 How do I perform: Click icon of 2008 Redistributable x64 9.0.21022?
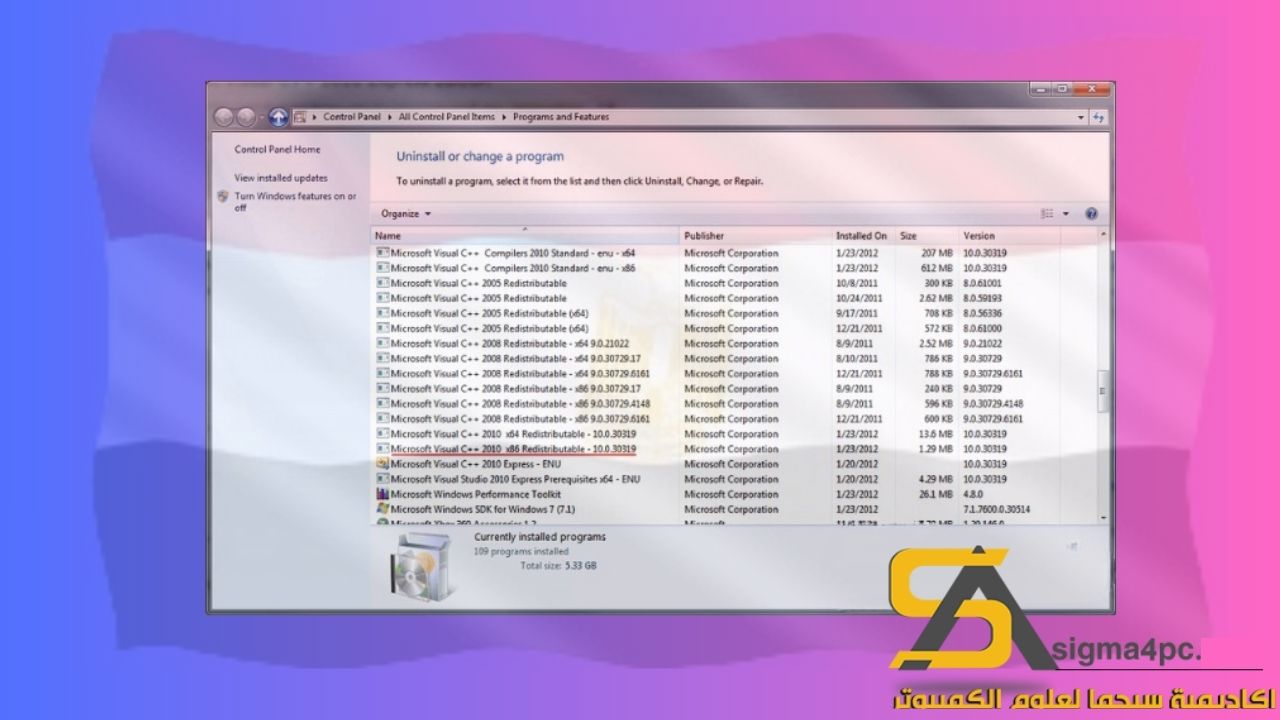pyautogui.click(x=382, y=343)
